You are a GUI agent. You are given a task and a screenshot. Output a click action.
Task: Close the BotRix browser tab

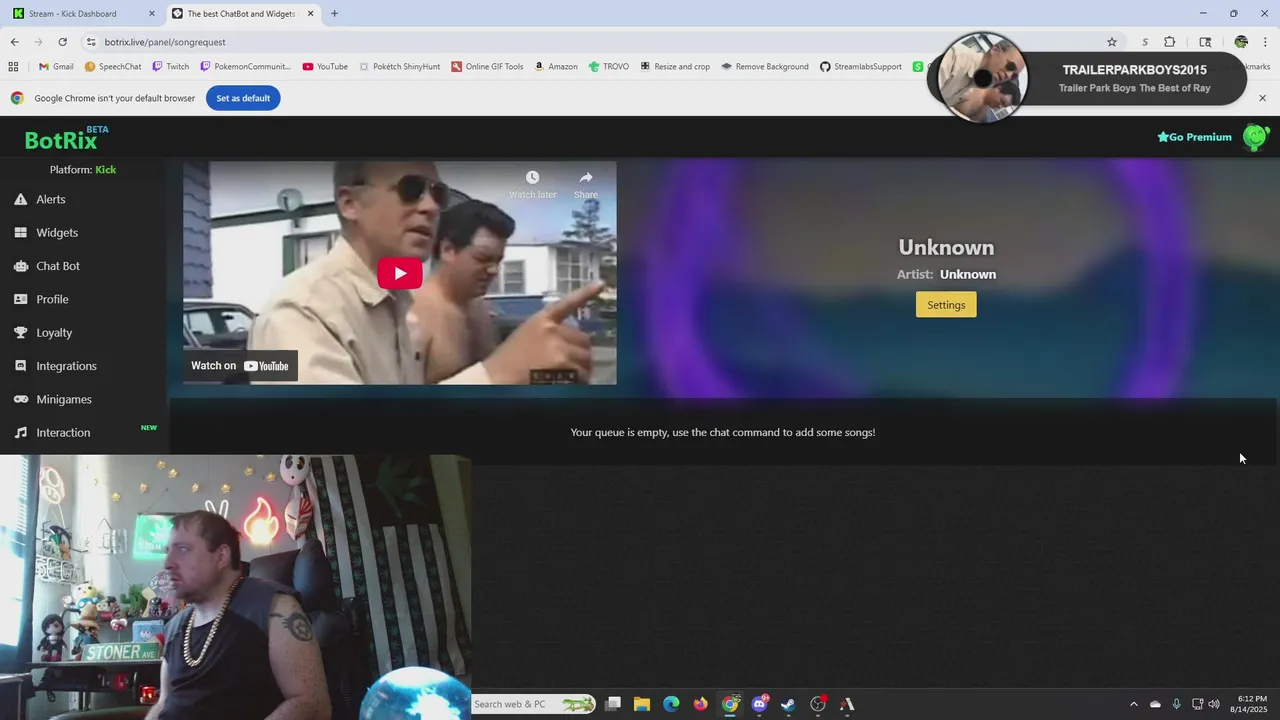[310, 14]
